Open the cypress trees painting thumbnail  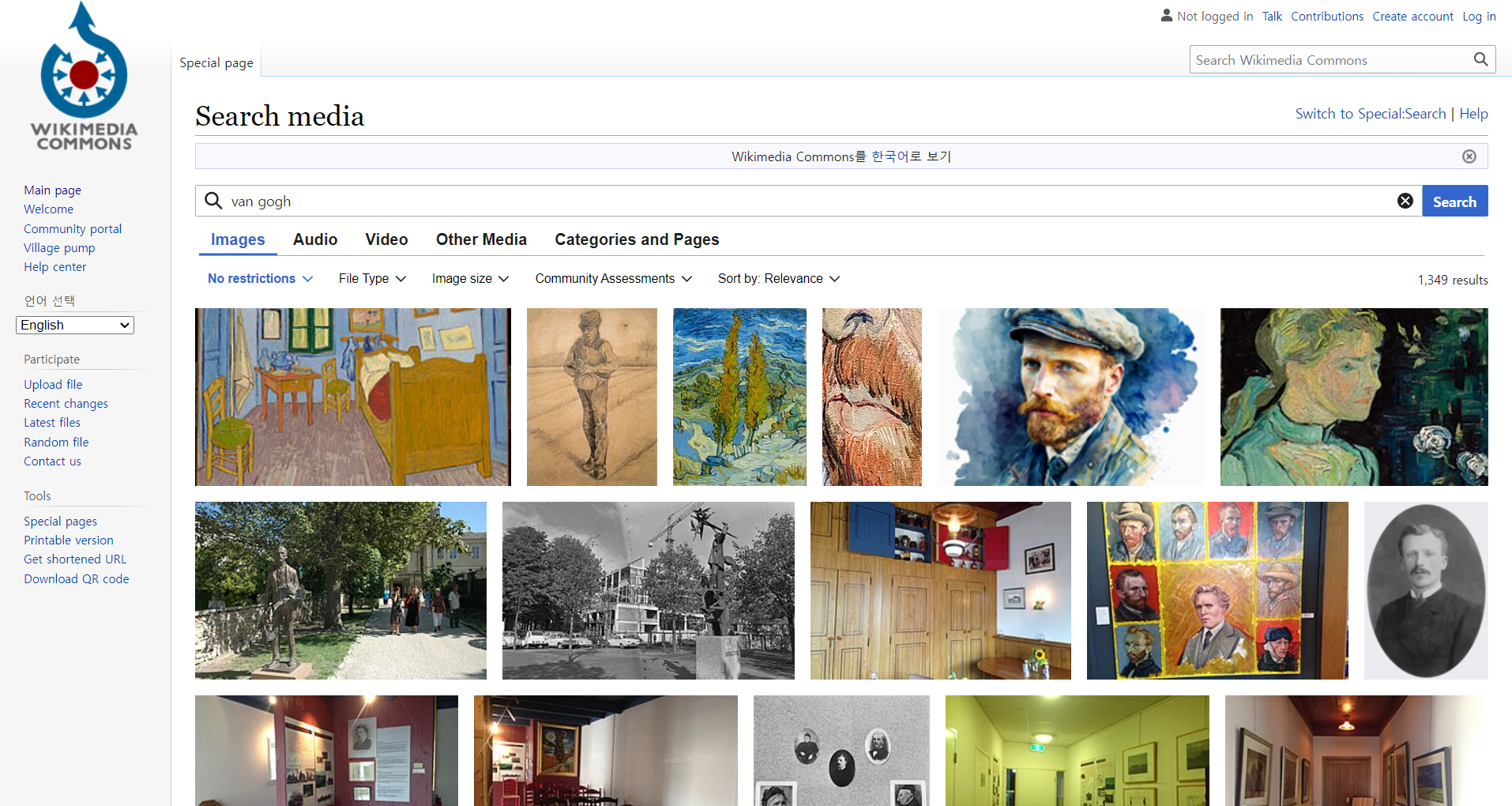tap(739, 397)
